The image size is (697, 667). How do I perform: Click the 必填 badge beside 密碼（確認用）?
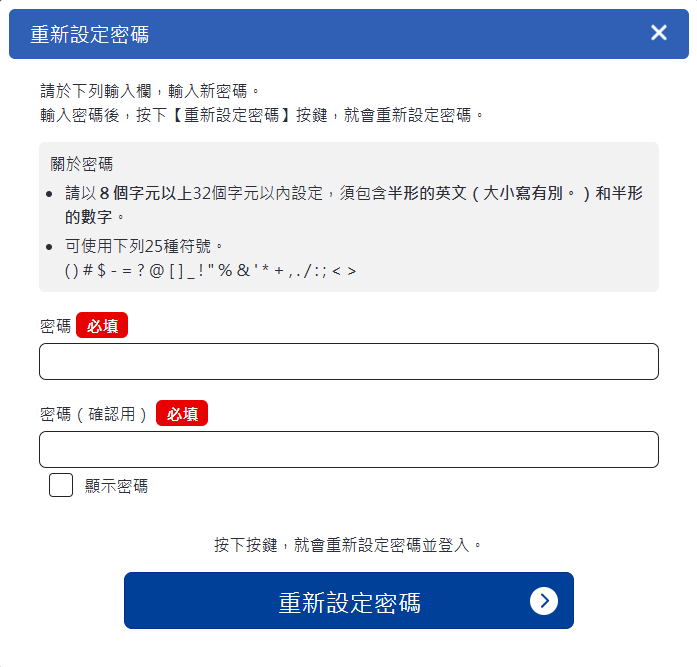[182, 414]
